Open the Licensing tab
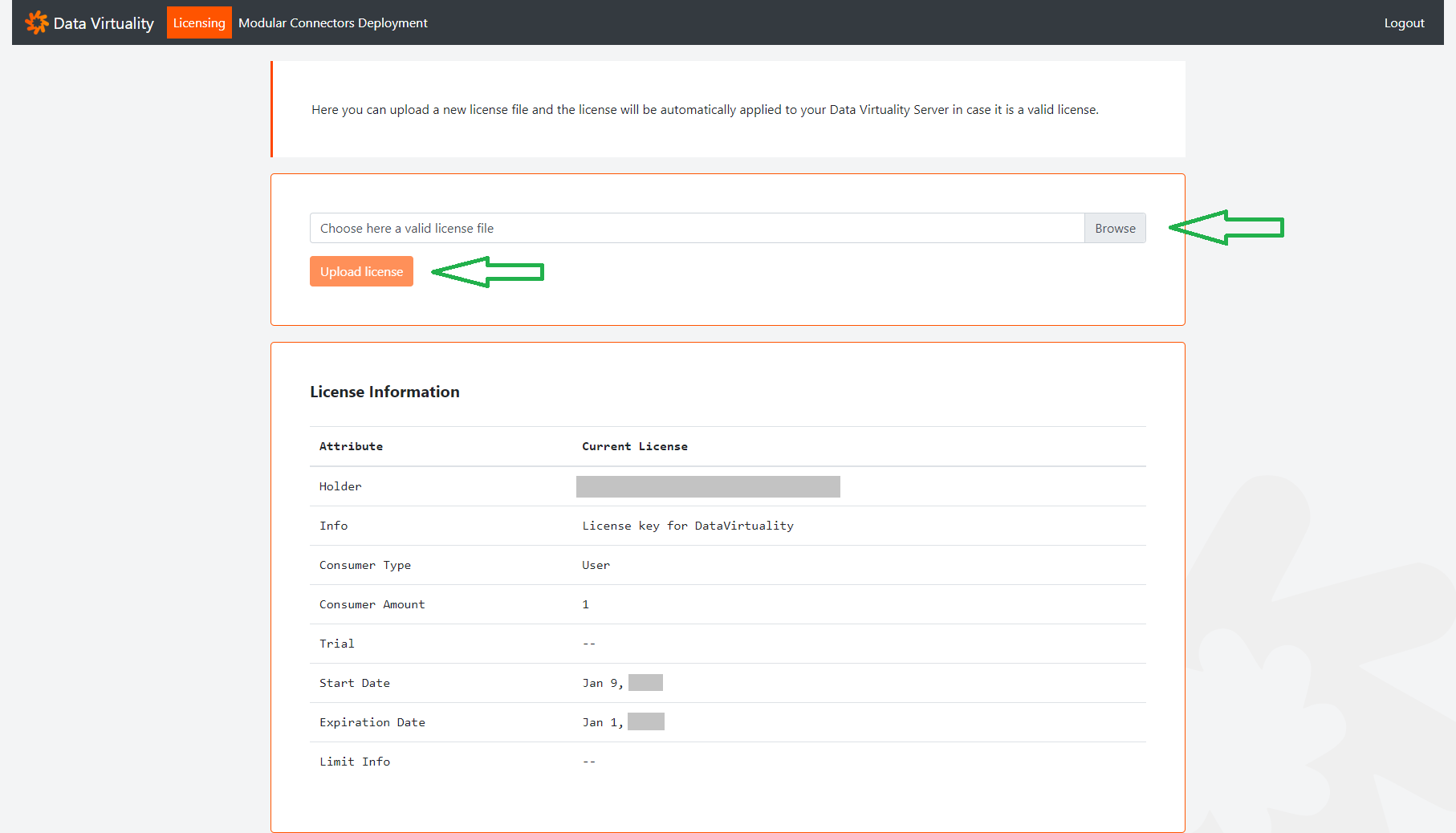Image resolution: width=1456 pixels, height=833 pixels. pyautogui.click(x=199, y=22)
